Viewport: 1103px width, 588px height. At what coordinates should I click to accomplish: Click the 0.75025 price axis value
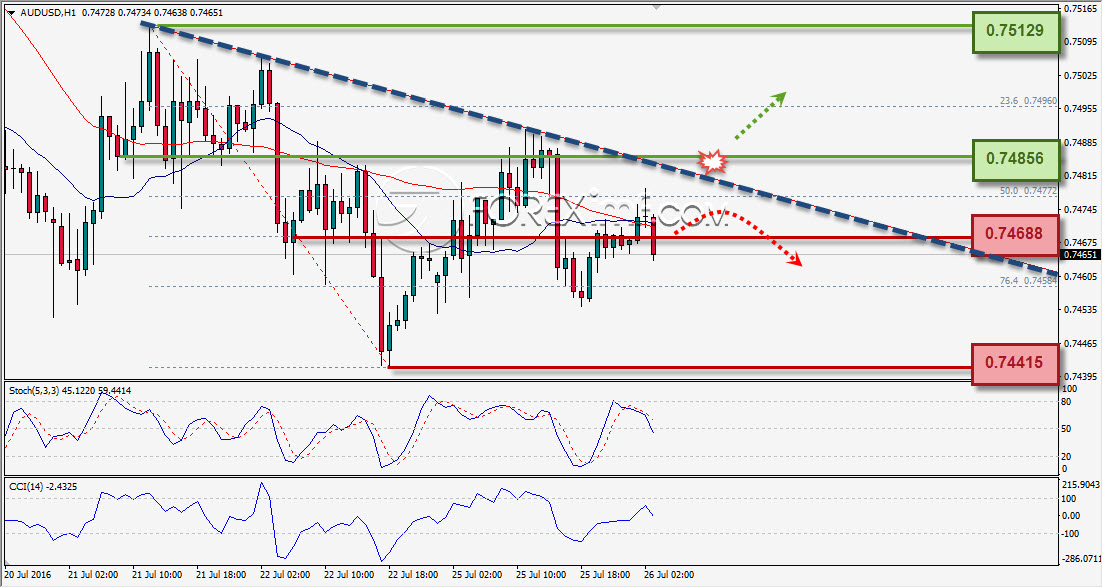click(1082, 75)
